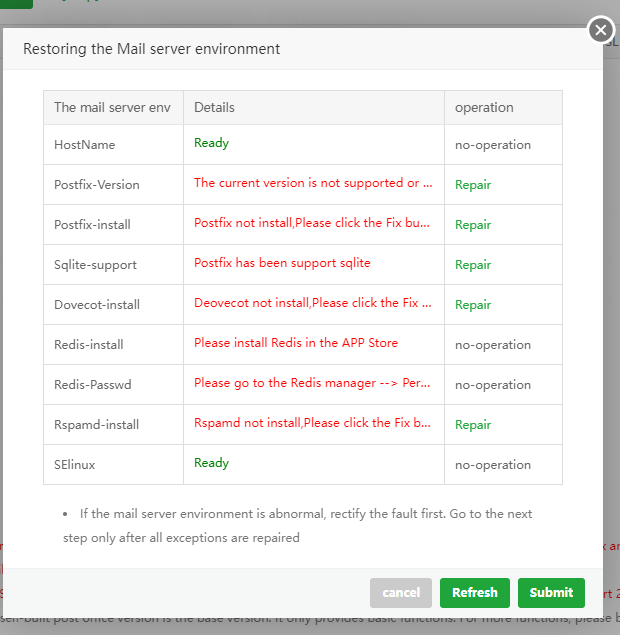The image size is (620, 635).
Task: Click Repair for Postfix-install
Action: click(x=473, y=225)
